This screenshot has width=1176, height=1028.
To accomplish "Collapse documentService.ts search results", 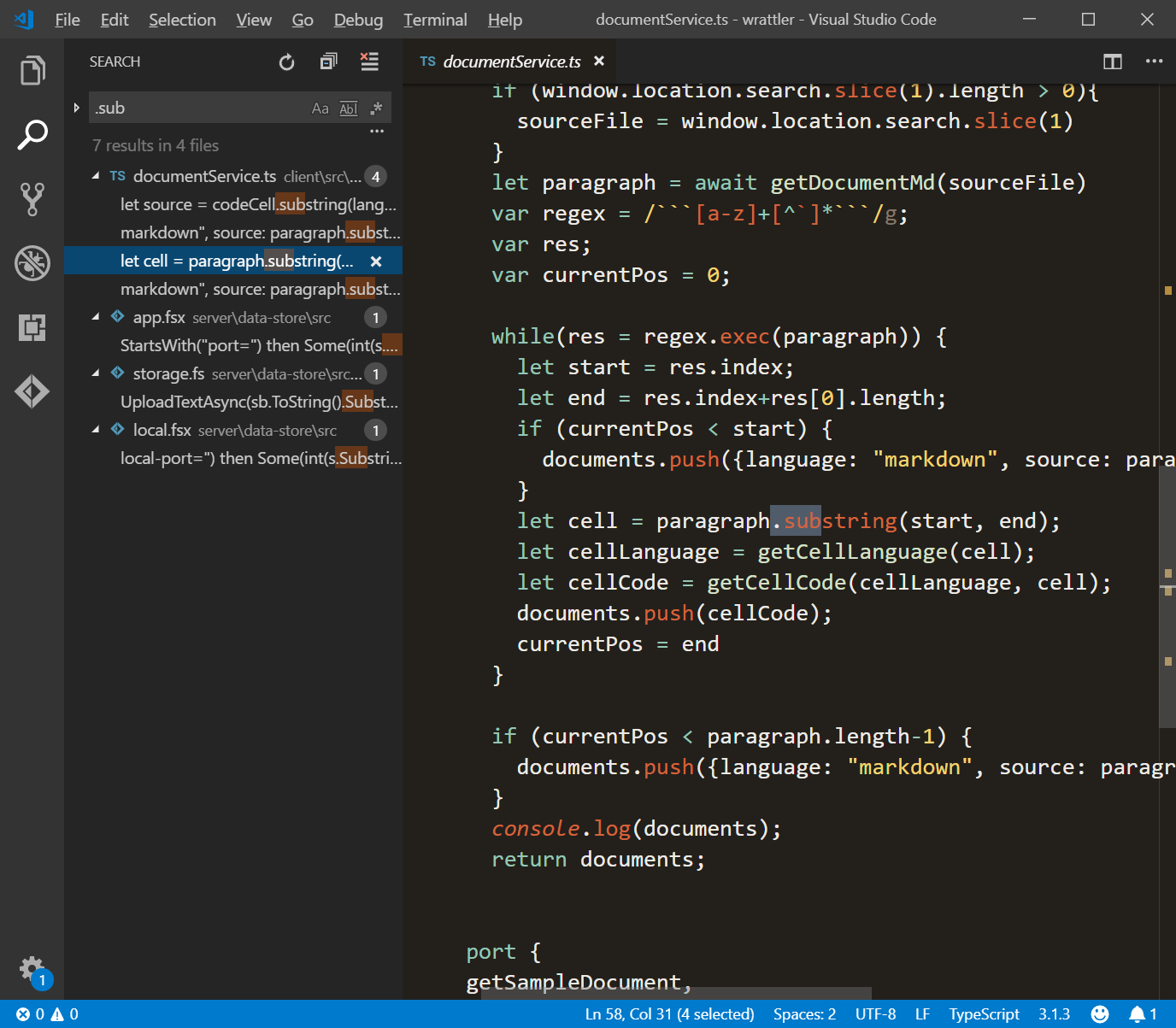I will point(96,175).
